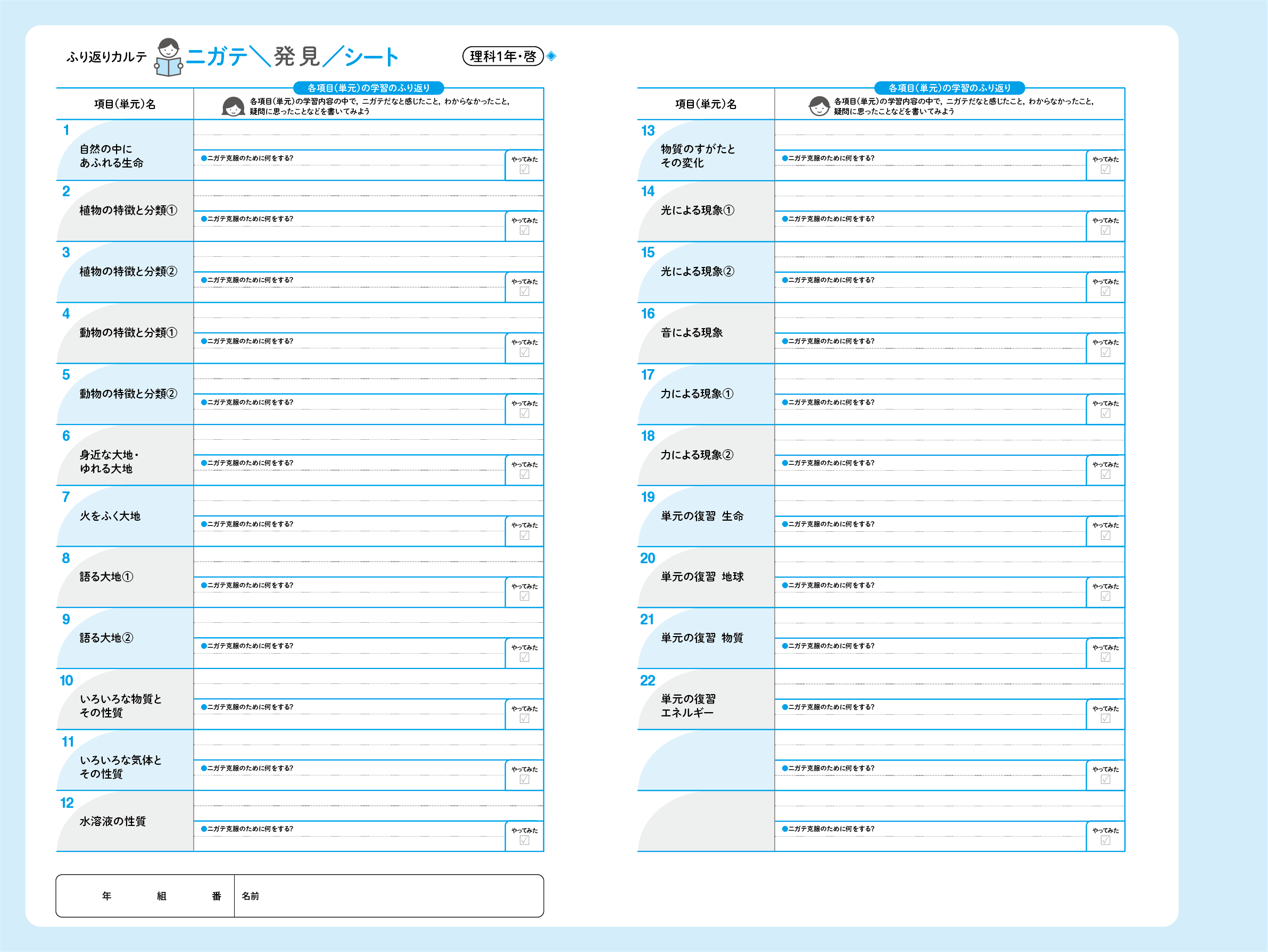Image resolution: width=1268 pixels, height=952 pixels.
Task: Click the right 各項目(単元)の学習のふり返り tab label
Action: (x=949, y=88)
